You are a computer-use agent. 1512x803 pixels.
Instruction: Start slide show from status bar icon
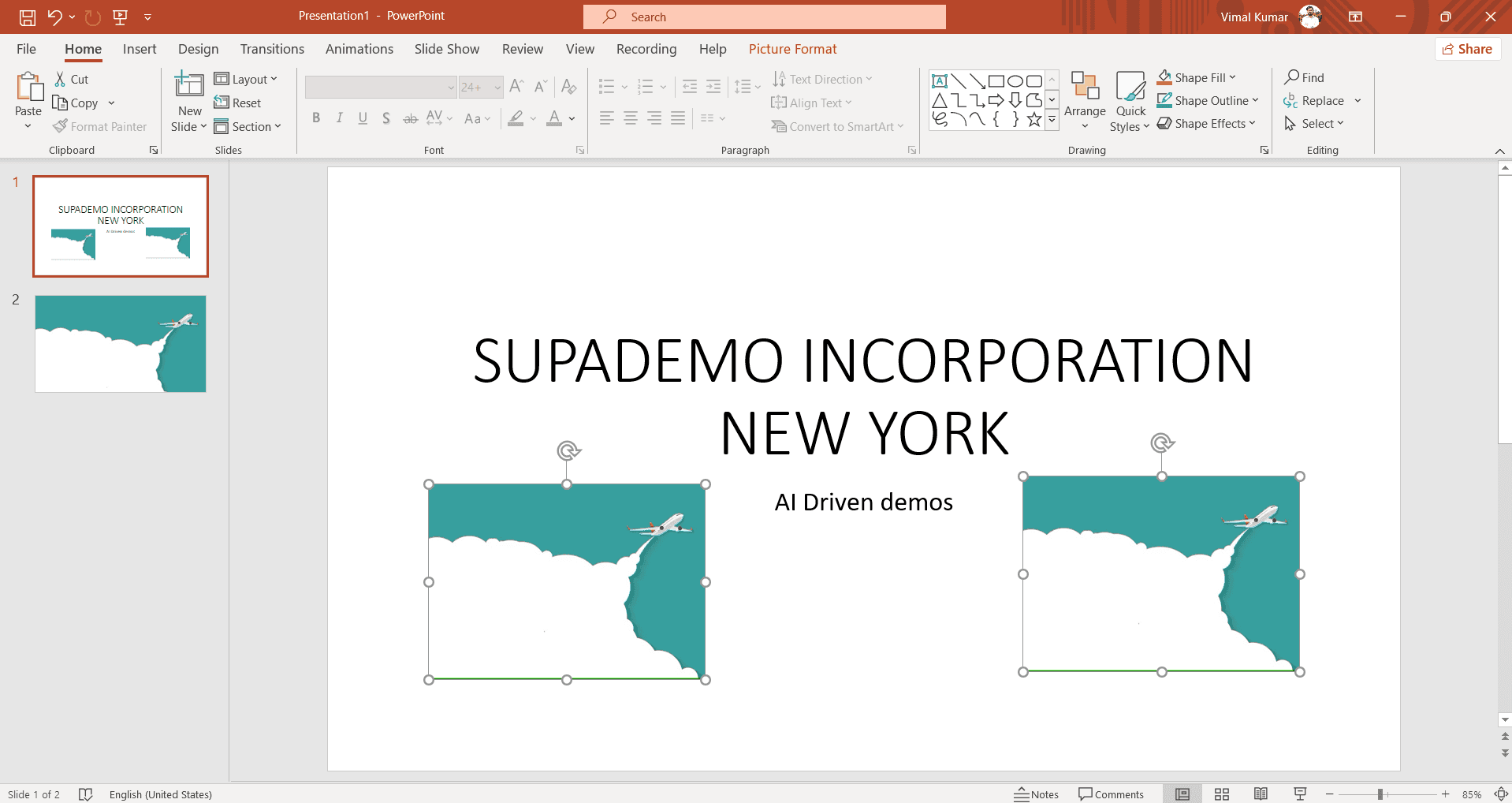pyautogui.click(x=1300, y=794)
